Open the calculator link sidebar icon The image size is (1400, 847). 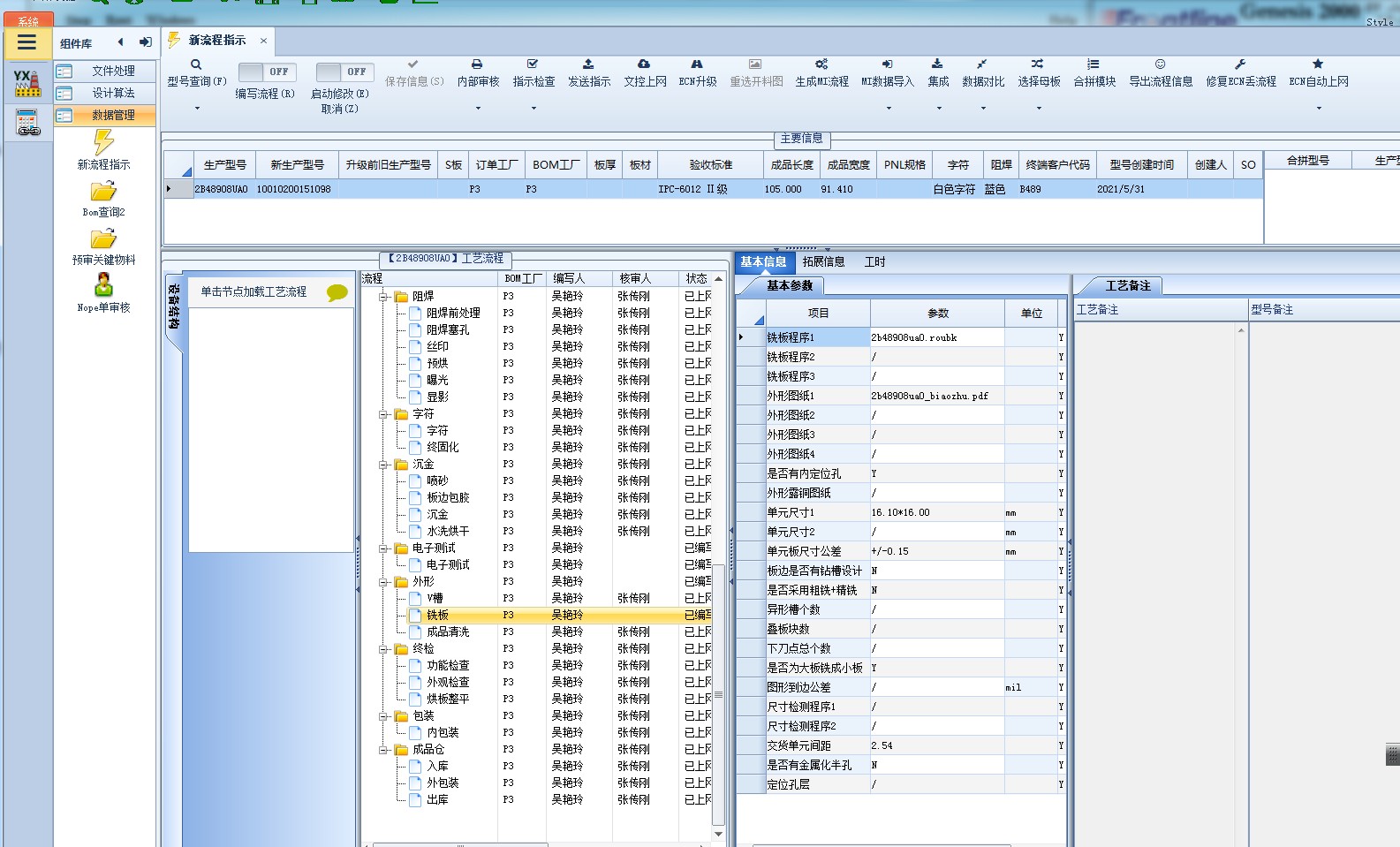point(27,123)
